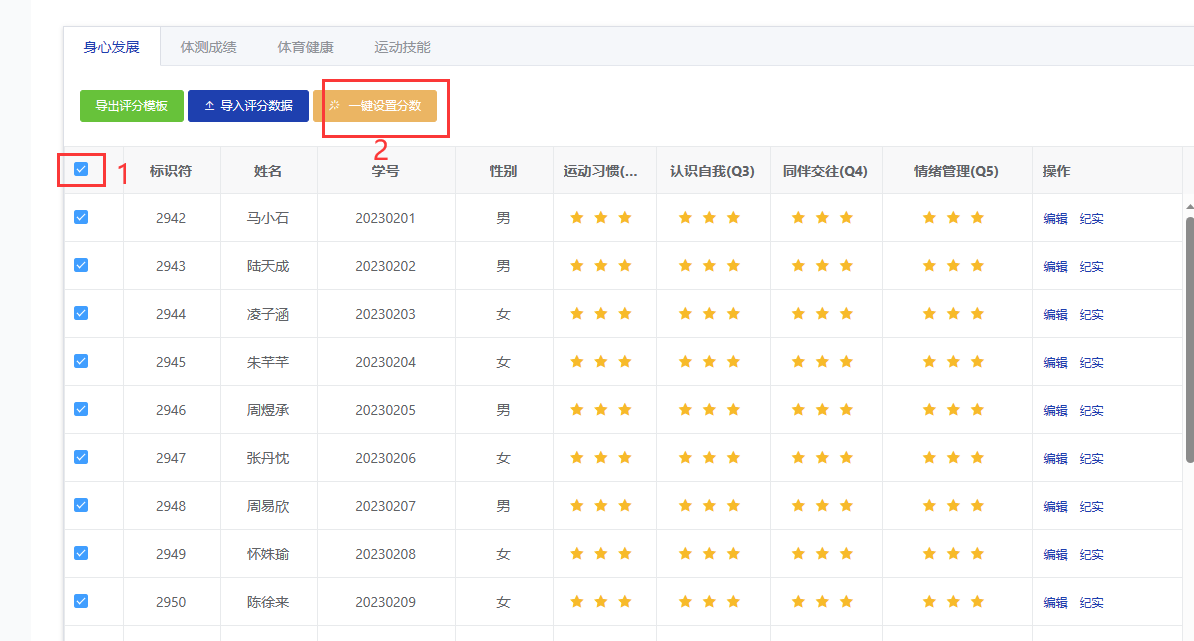The height and width of the screenshot is (641, 1194).
Task: Click the 导入评分数据 button
Action: point(248,106)
